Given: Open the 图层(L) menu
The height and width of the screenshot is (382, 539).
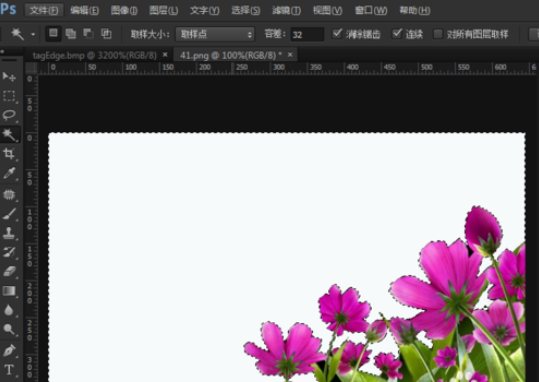Looking at the screenshot, I should click(x=164, y=10).
